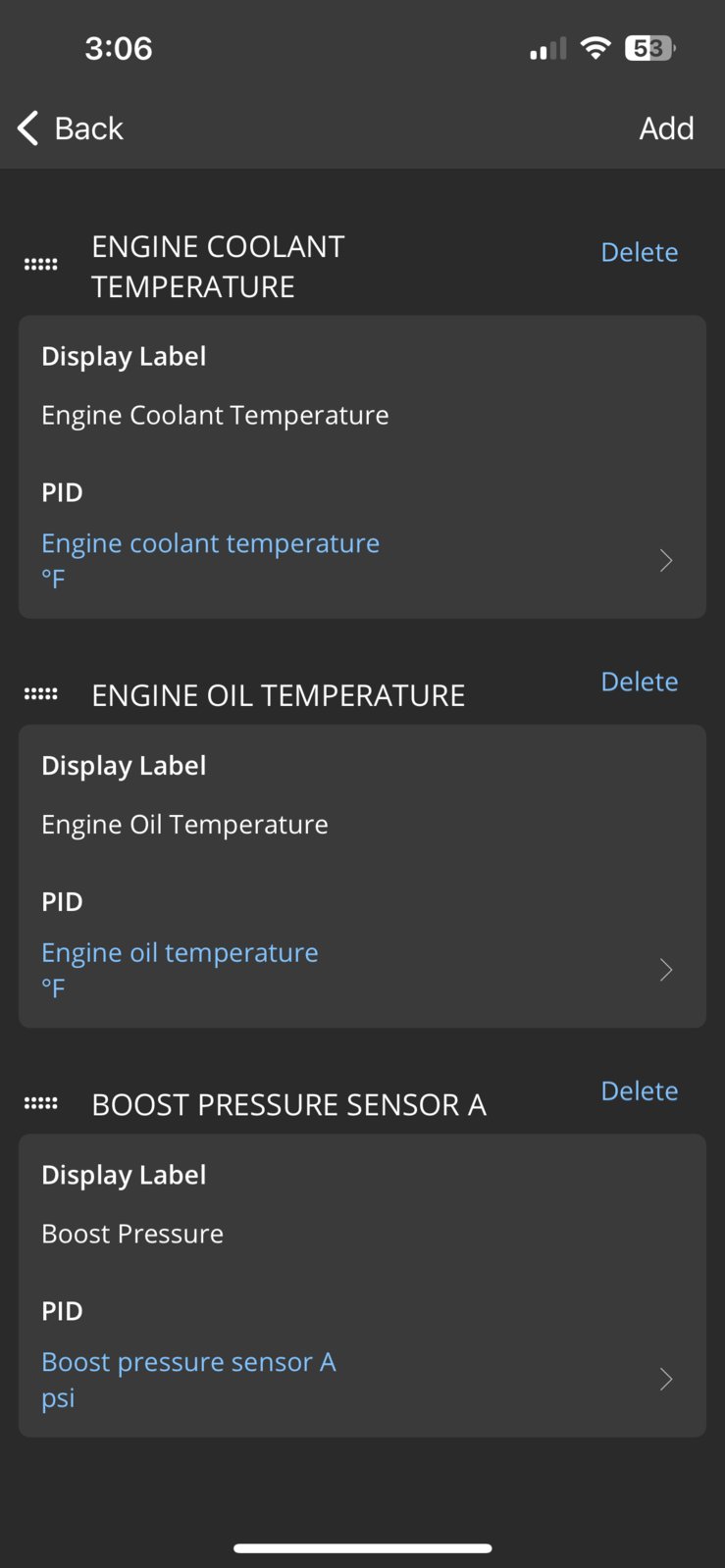725x1568 pixels.
Task: Grab the drag handle for Engine Coolant Temperature
Action: click(40, 264)
